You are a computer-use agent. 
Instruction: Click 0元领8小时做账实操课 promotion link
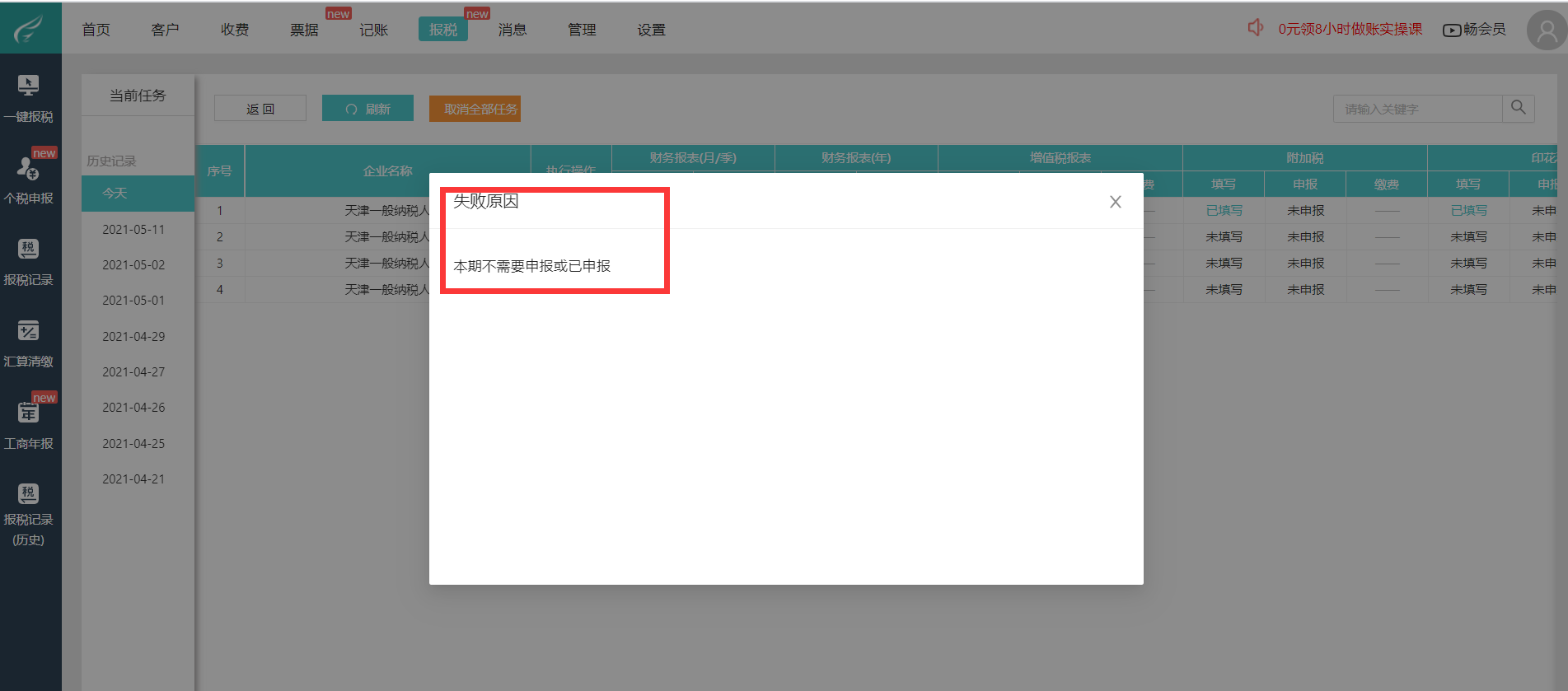pyautogui.click(x=1350, y=30)
